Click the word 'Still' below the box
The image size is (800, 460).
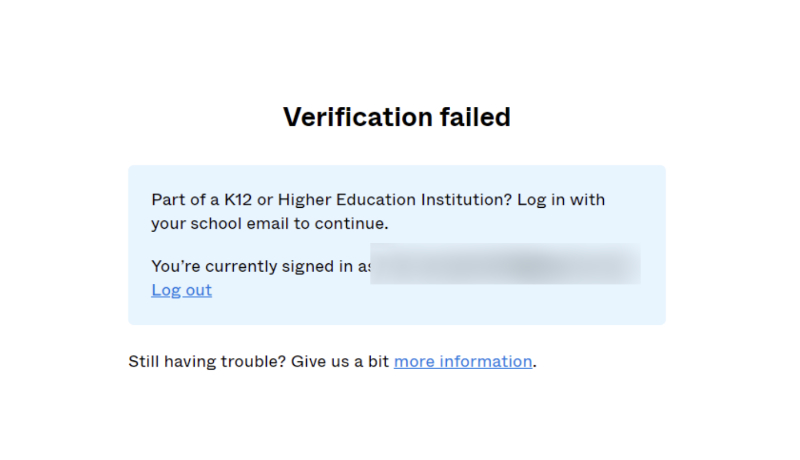coord(146,361)
